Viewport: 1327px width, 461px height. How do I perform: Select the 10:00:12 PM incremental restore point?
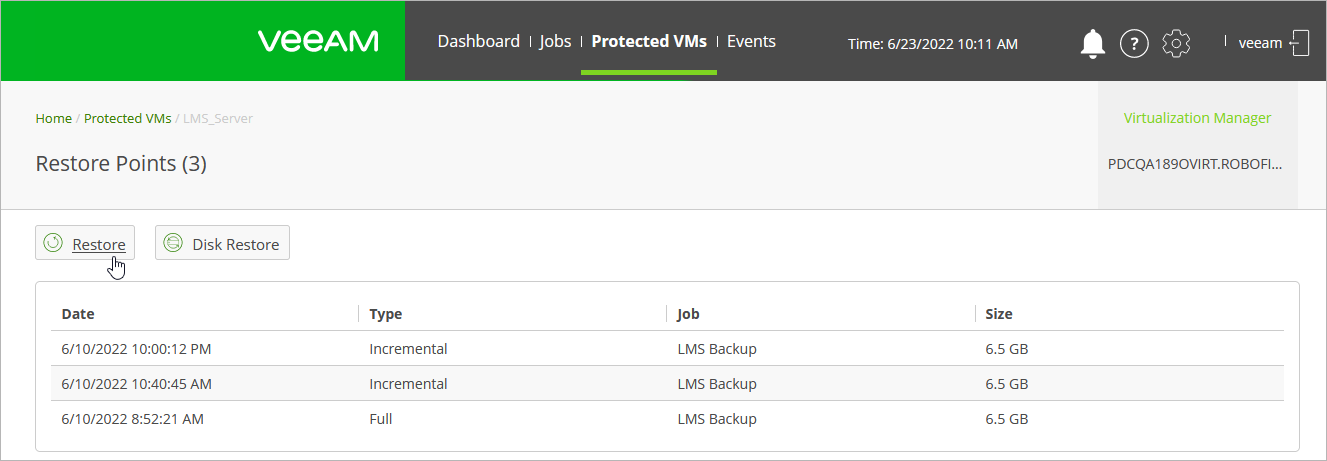point(136,349)
